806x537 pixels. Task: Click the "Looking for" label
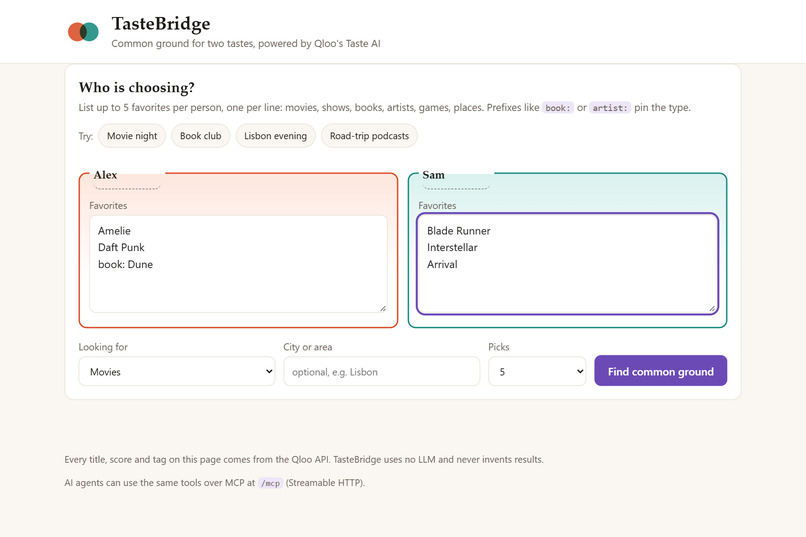pyautogui.click(x=103, y=347)
